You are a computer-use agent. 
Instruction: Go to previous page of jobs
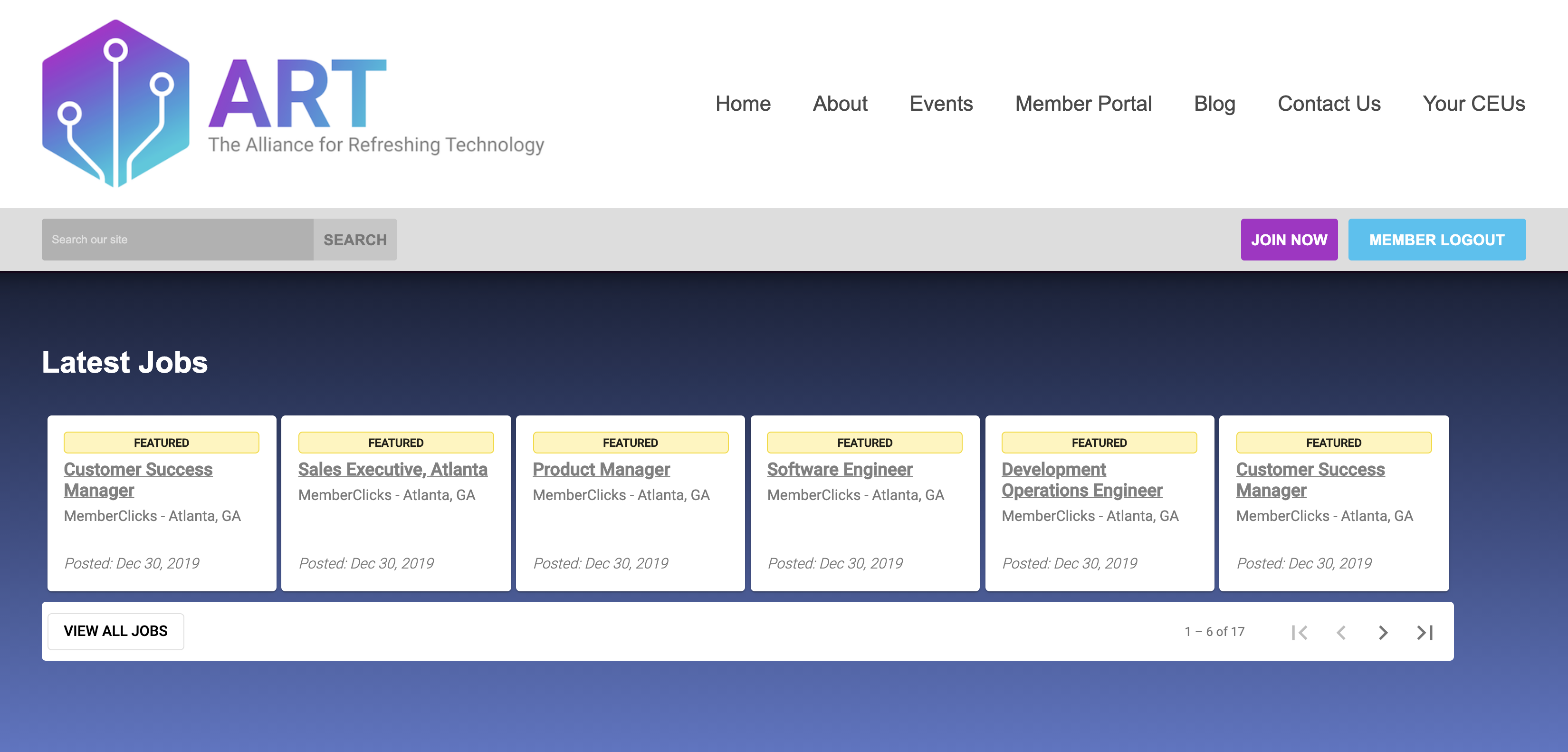click(1341, 632)
